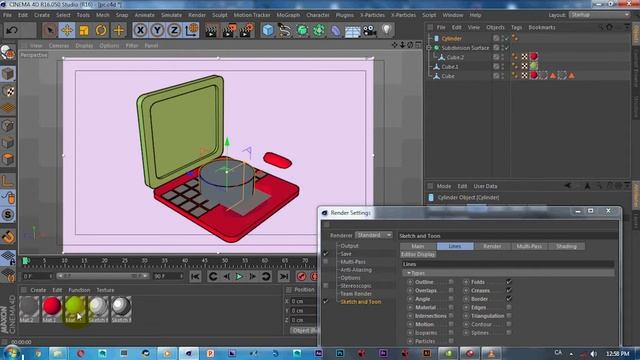Click the coordinate system icon

[x=191, y=30]
